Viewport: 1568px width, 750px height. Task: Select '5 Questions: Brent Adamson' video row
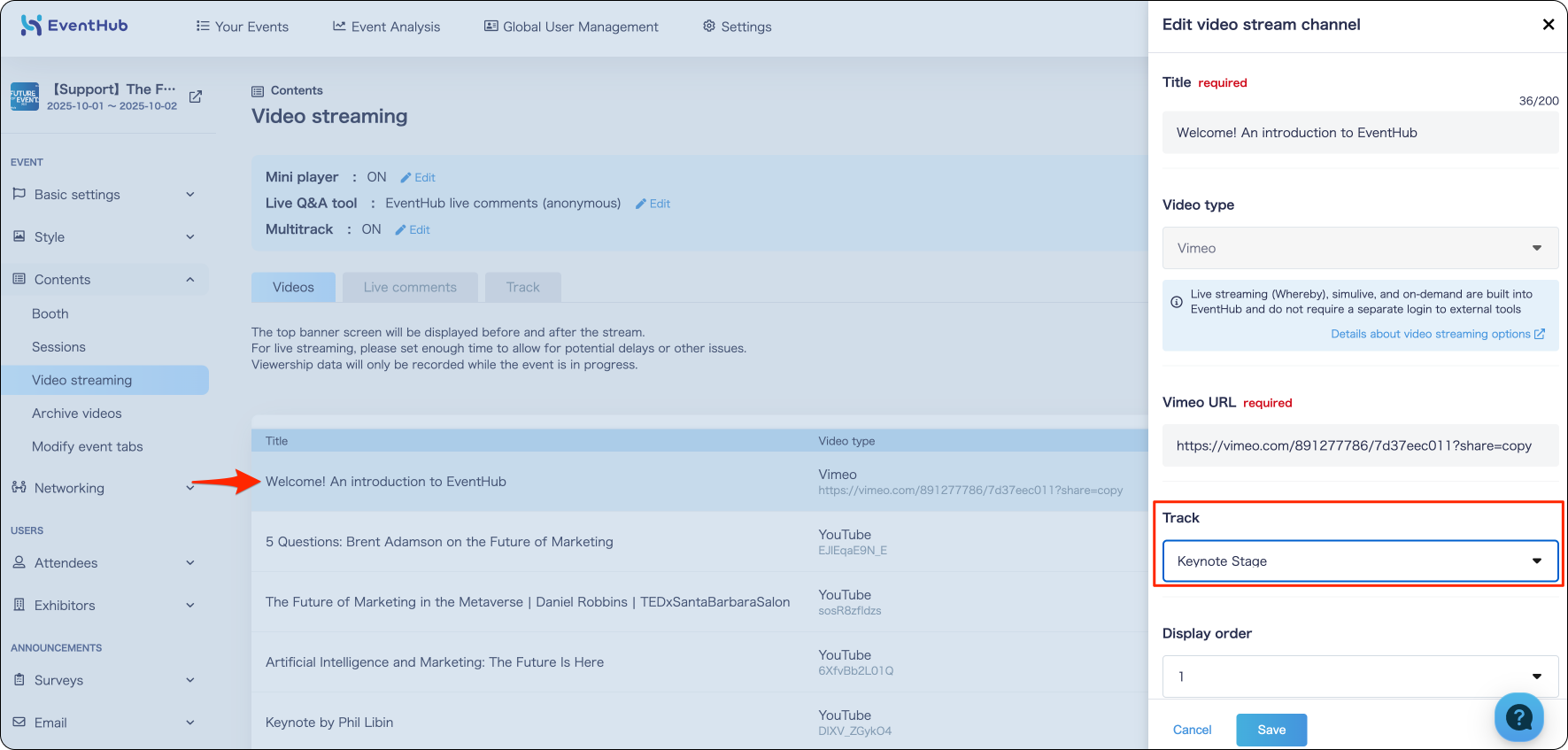699,542
